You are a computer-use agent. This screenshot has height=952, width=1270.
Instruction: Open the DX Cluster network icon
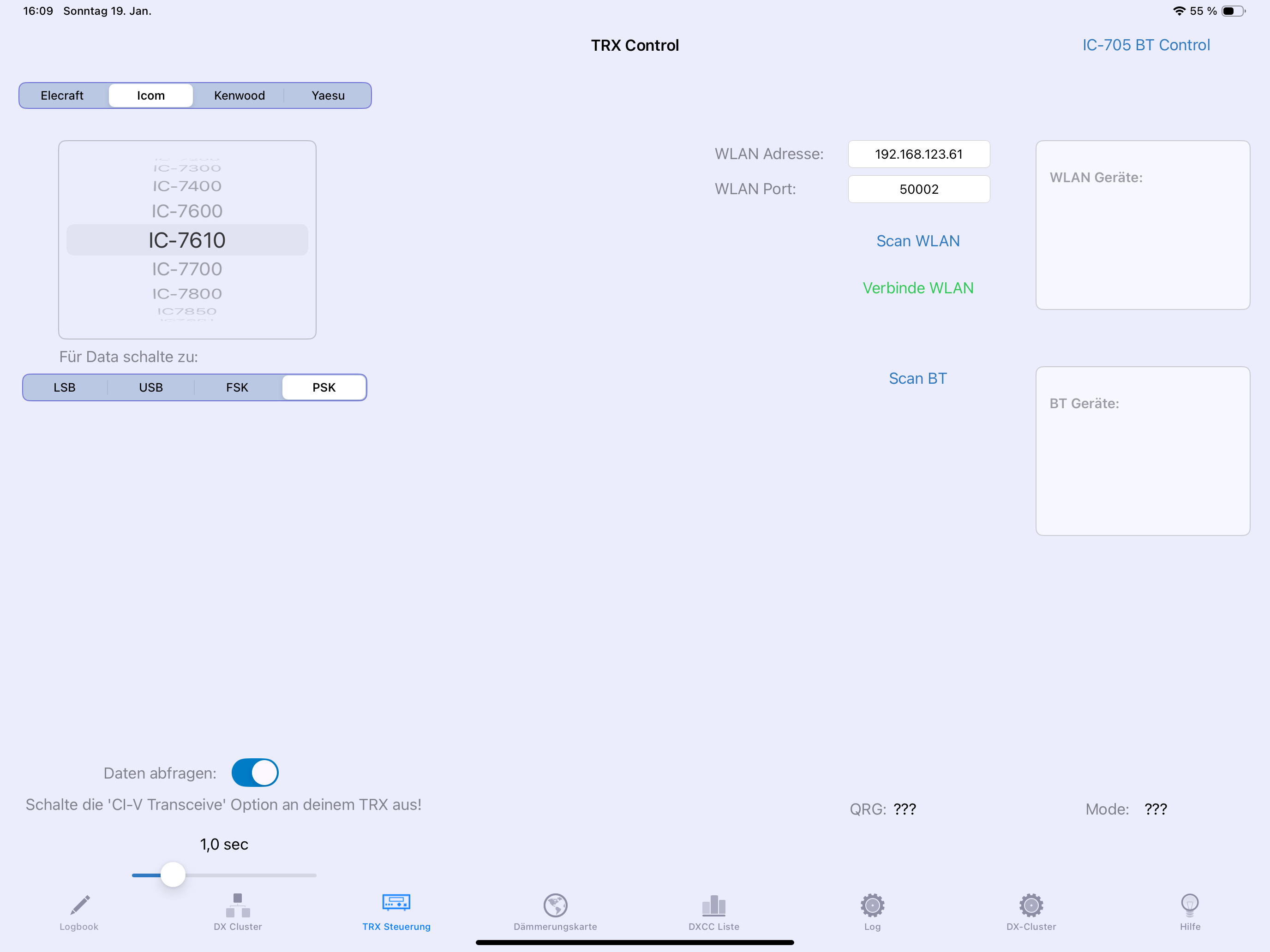(238, 905)
